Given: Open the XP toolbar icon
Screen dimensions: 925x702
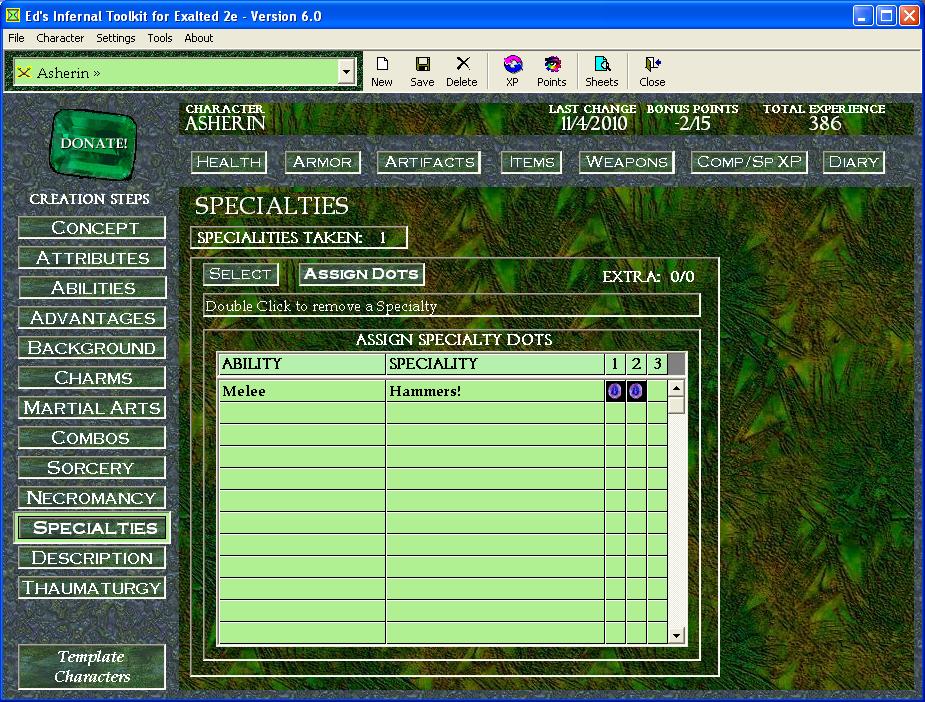Looking at the screenshot, I should [513, 71].
